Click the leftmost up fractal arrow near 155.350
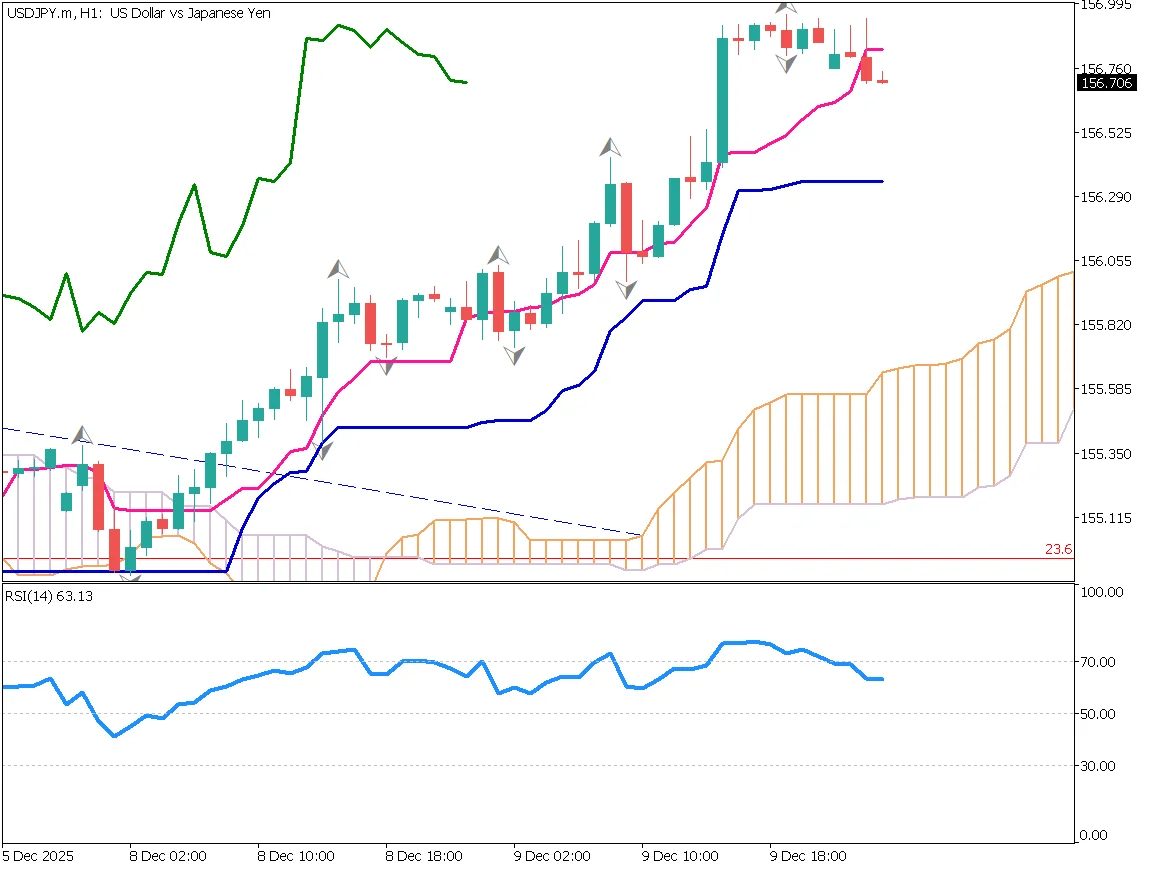 coord(82,435)
